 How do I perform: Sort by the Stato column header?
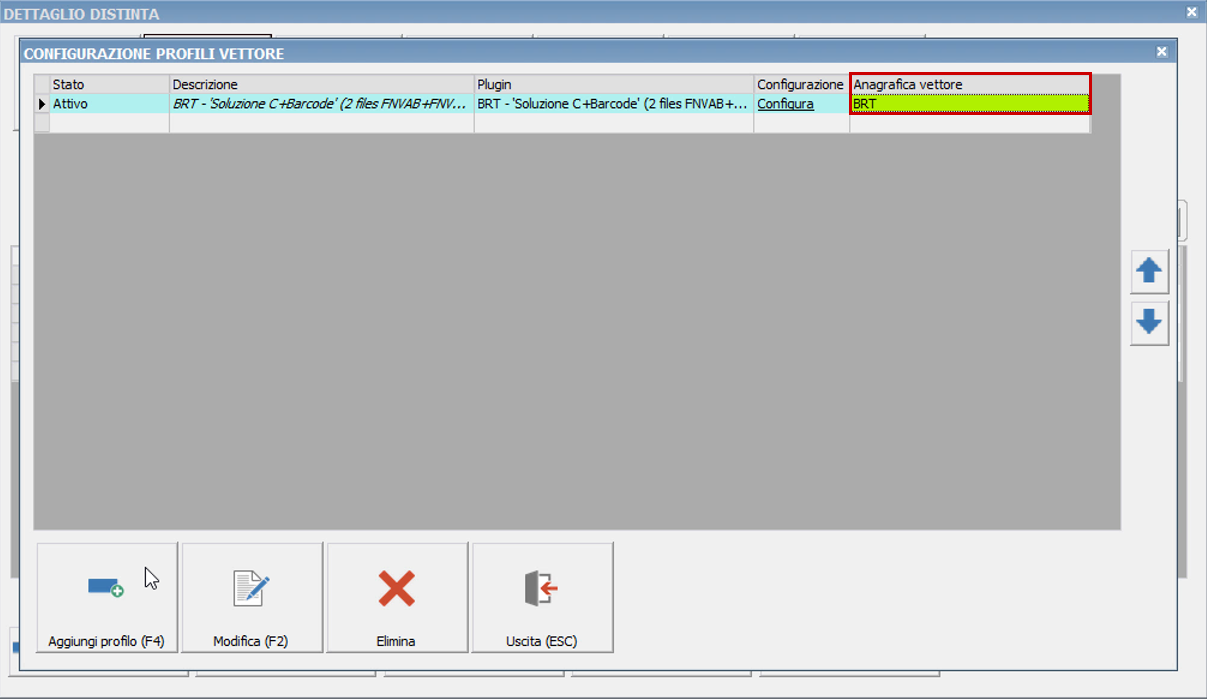(109, 85)
